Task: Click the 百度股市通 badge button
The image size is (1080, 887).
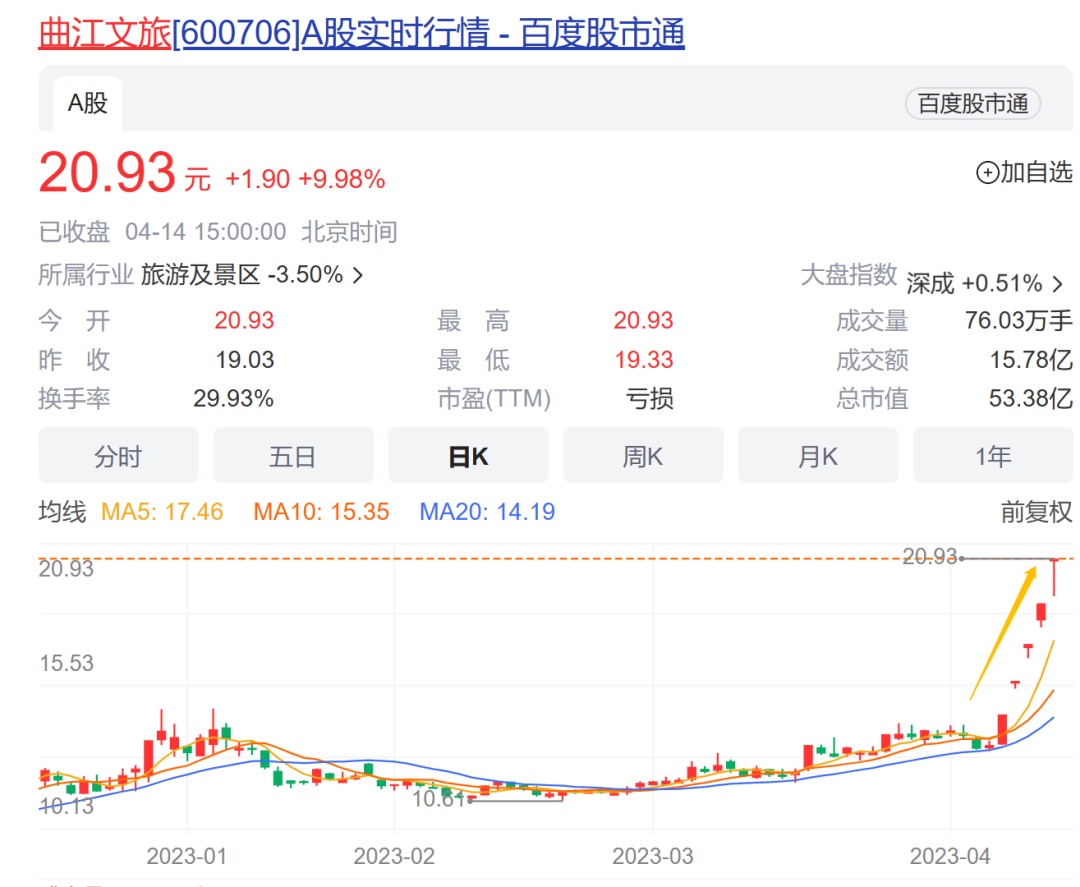Action: point(973,104)
